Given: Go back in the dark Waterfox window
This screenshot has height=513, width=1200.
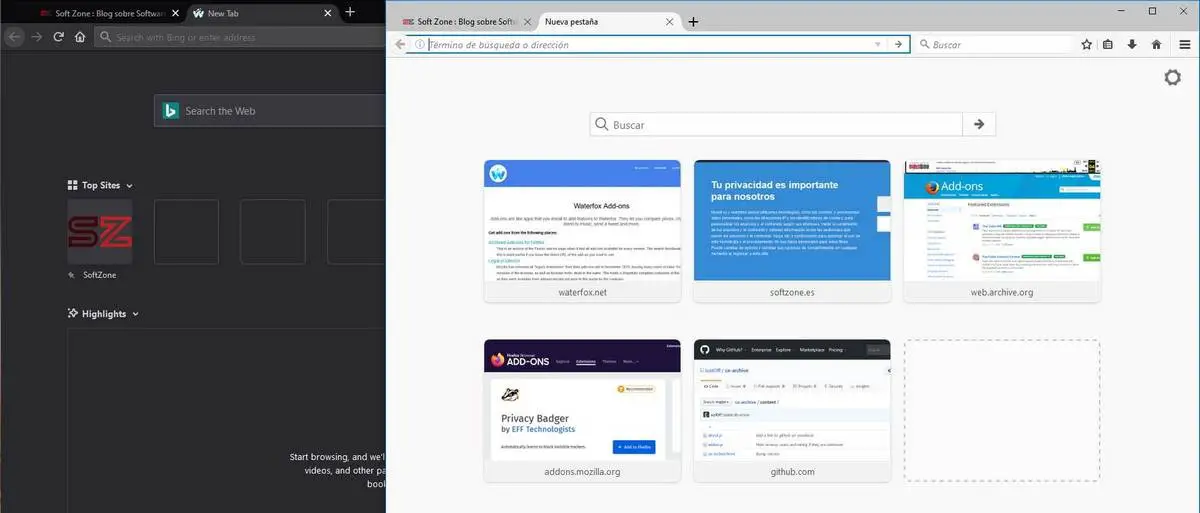Looking at the screenshot, I should pos(14,37).
